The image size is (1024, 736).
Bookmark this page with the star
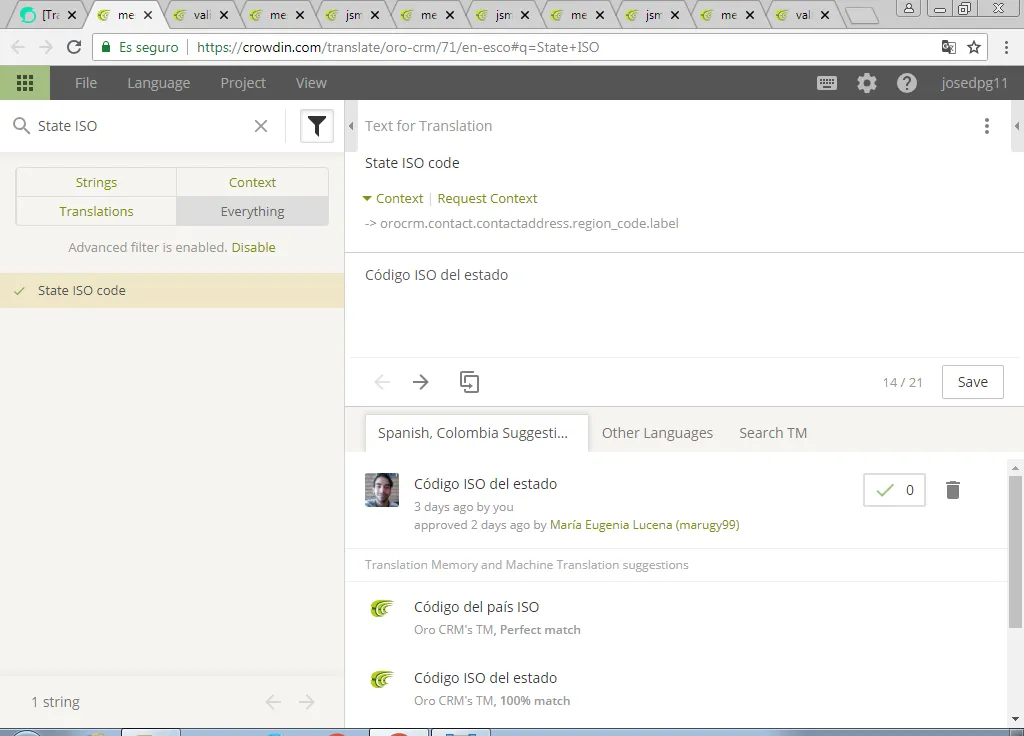coord(974,47)
